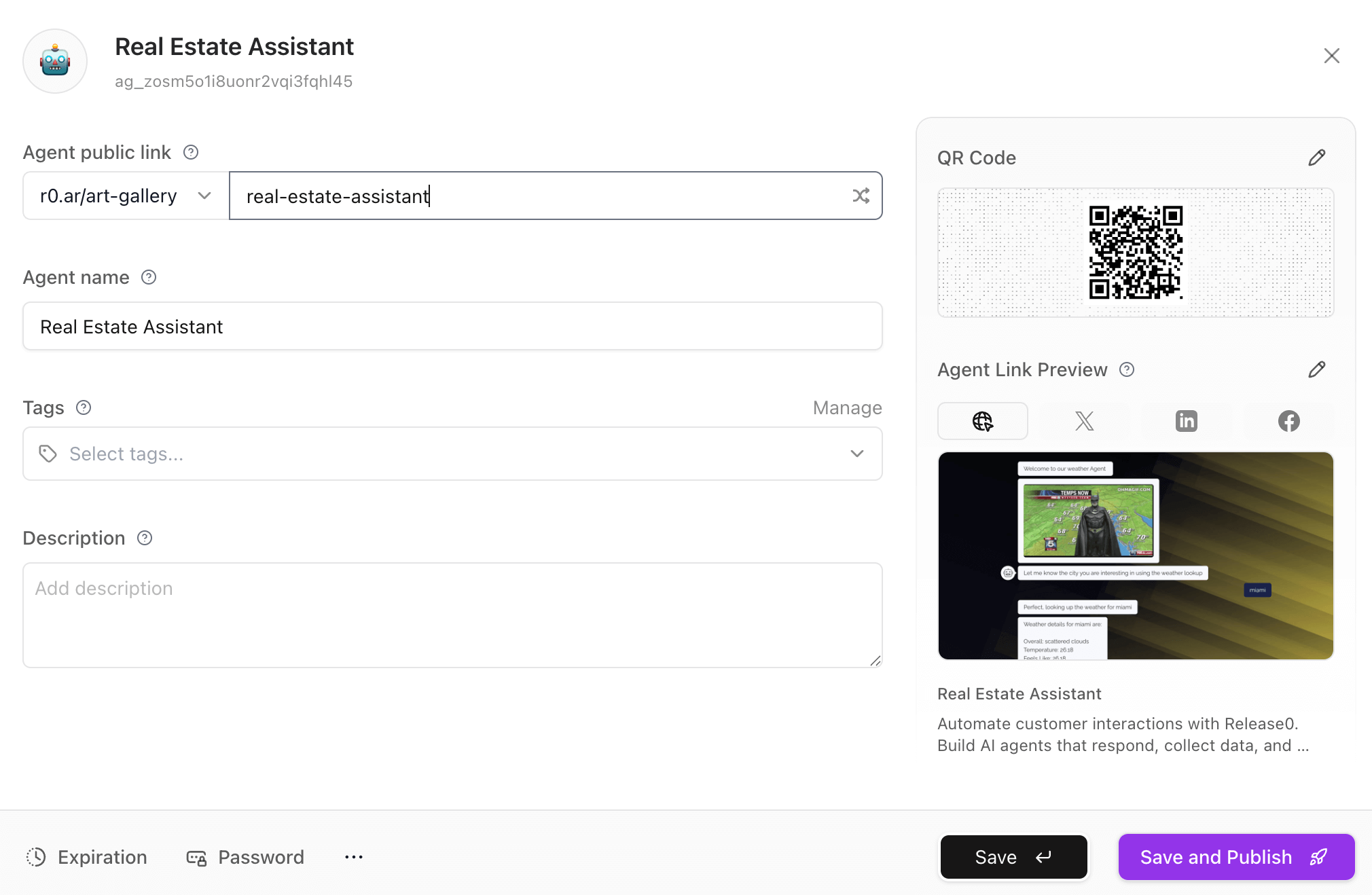Click the description resize handle
Image resolution: width=1372 pixels, height=895 pixels.
coord(875,661)
